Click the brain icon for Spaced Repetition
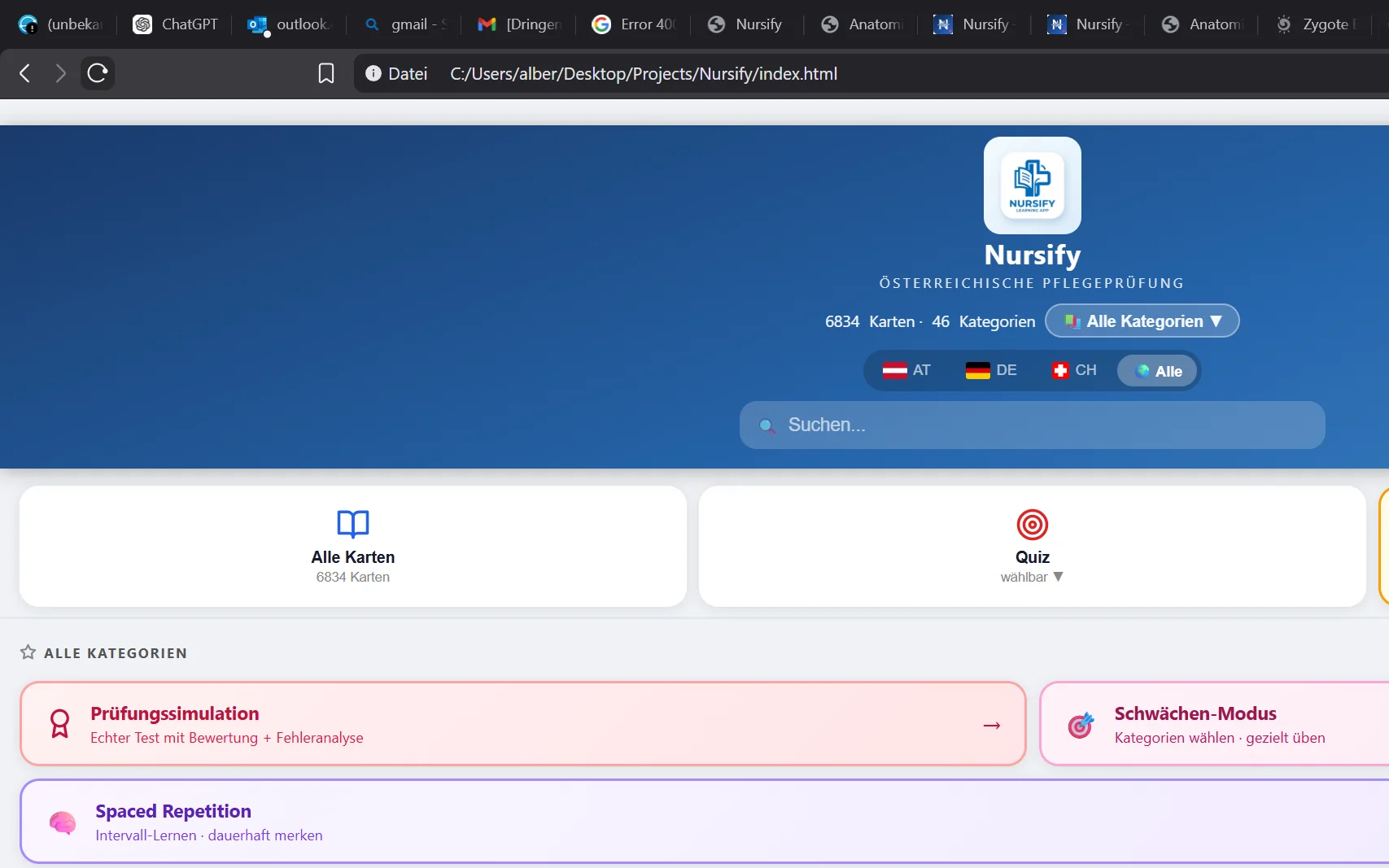 (63, 822)
